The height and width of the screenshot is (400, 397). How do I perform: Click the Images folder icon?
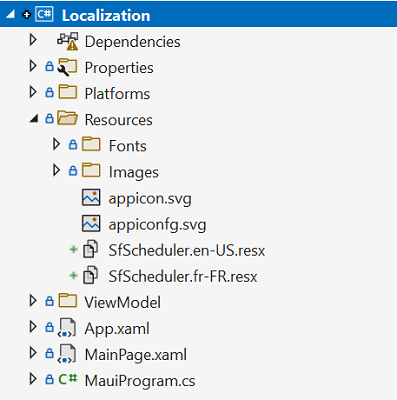click(x=91, y=170)
